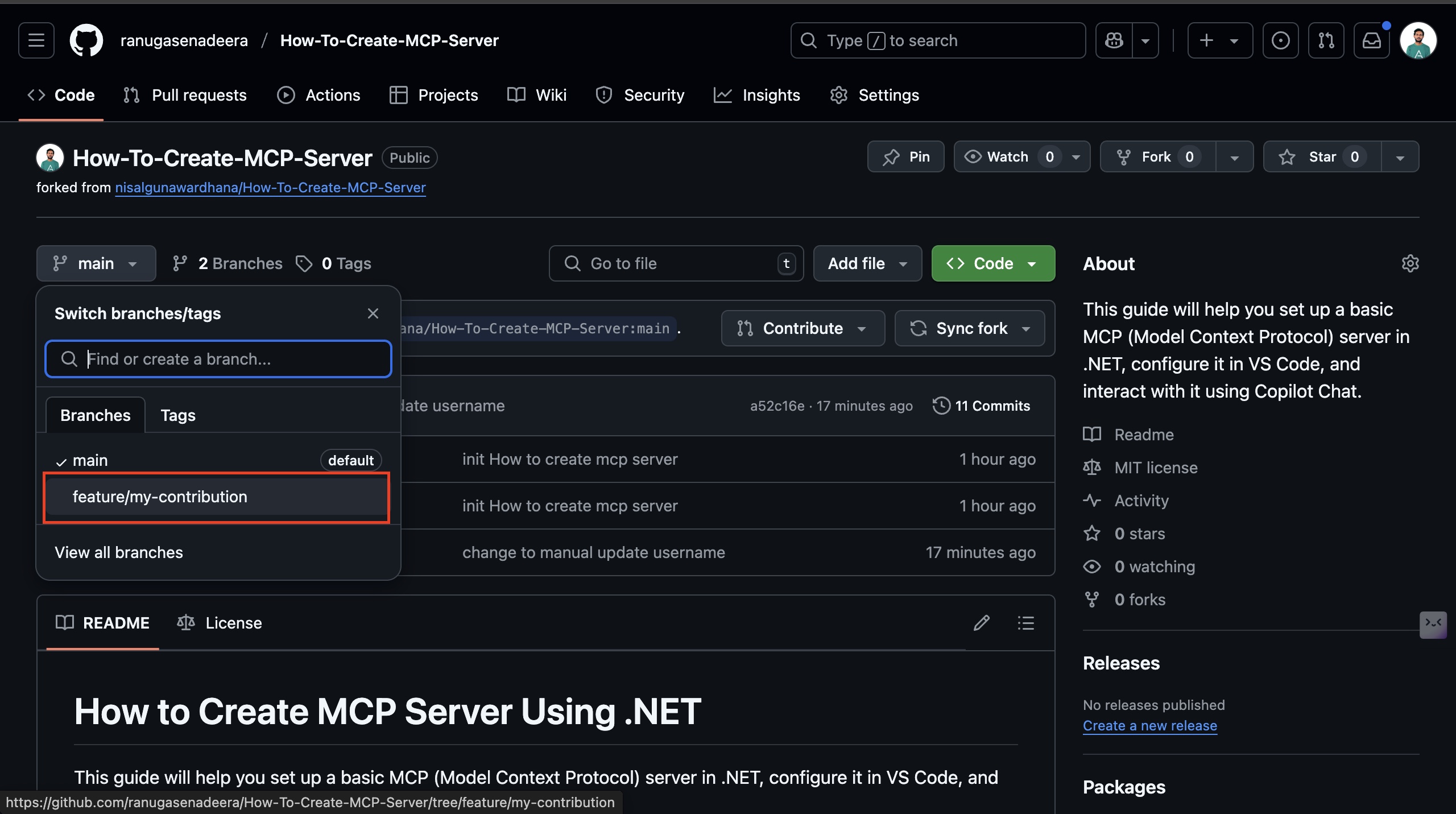This screenshot has width=1456, height=814.
Task: Select the feature/my-contribution branch
Action: tap(160, 497)
